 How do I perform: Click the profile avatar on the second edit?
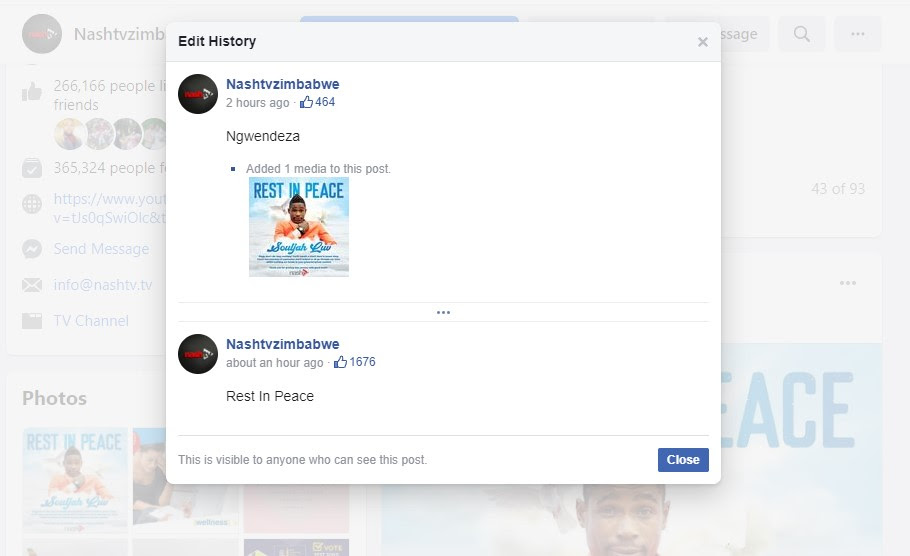(198, 354)
